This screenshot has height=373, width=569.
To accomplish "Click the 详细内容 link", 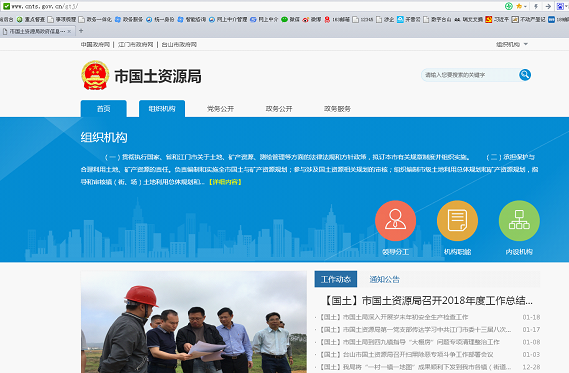I will click(x=225, y=182).
